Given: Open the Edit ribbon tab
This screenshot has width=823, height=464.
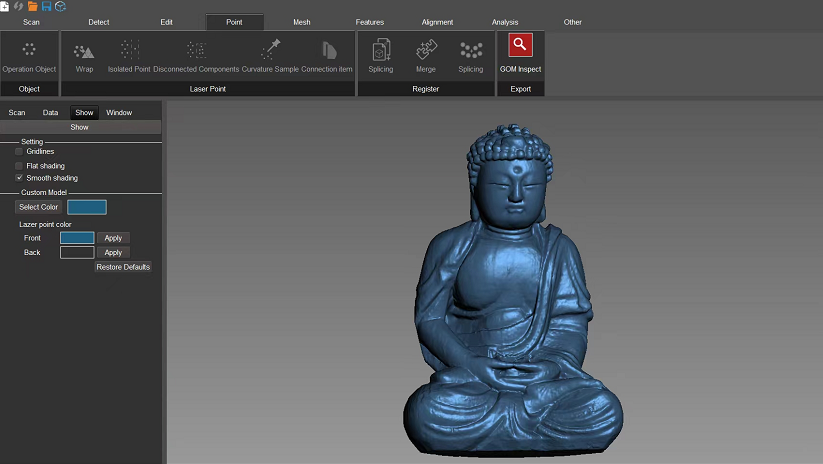Looking at the screenshot, I should (166, 22).
